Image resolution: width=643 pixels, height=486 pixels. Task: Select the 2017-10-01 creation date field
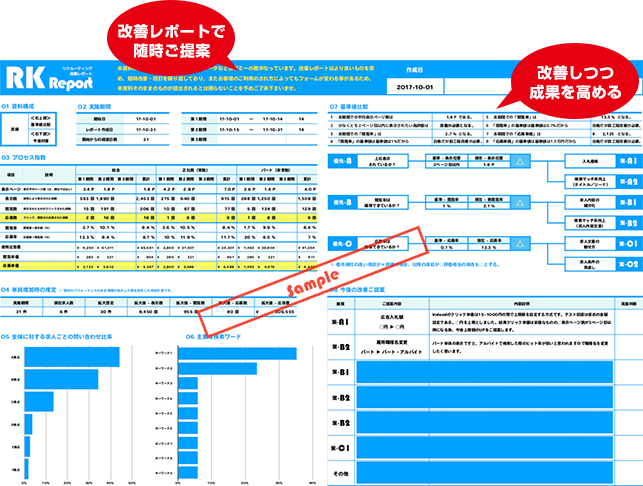point(415,87)
